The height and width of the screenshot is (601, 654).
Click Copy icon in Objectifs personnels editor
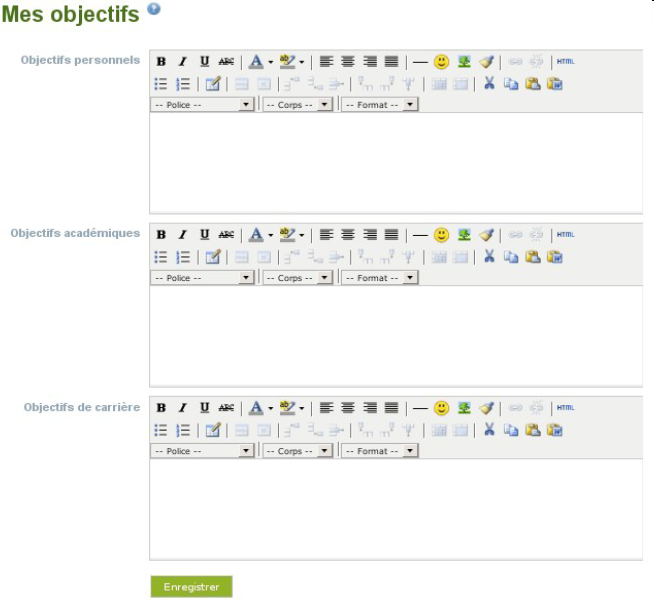click(x=511, y=84)
